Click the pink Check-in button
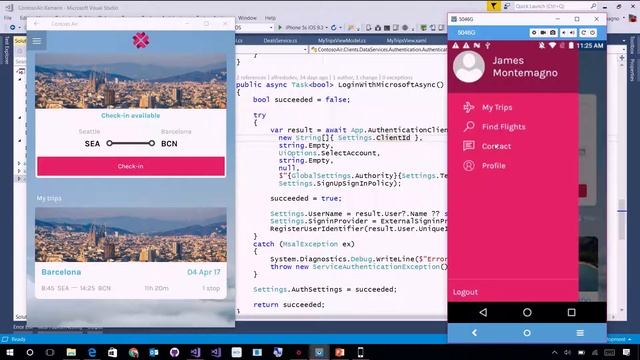Viewport: 640px width, 360px height. 131,167
